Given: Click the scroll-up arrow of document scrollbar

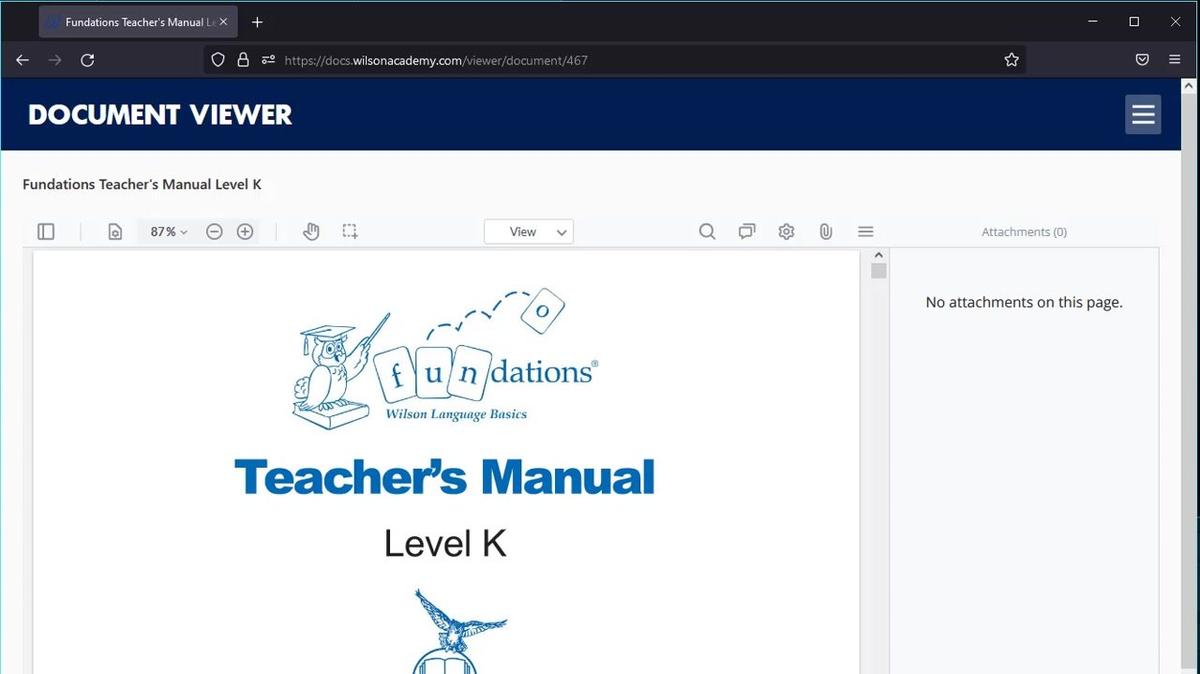Looking at the screenshot, I should coord(879,256).
